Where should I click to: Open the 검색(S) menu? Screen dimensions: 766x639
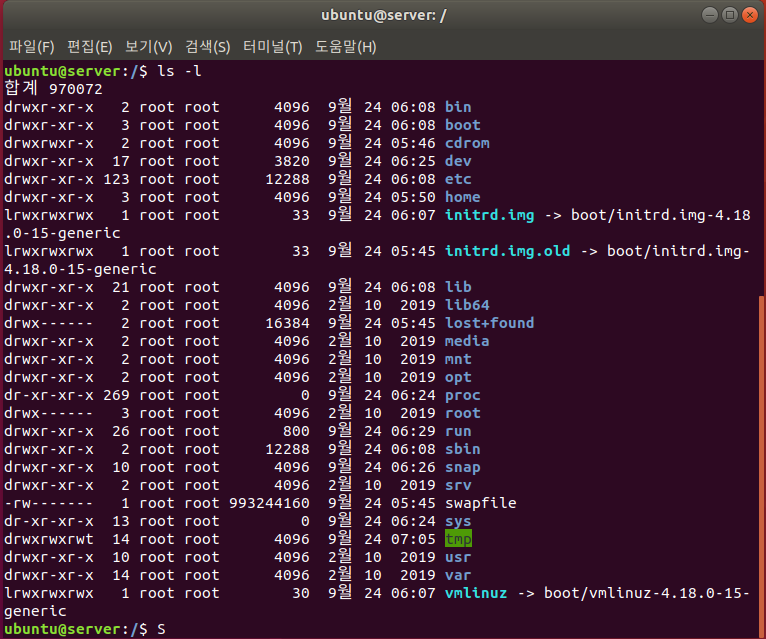(x=208, y=47)
